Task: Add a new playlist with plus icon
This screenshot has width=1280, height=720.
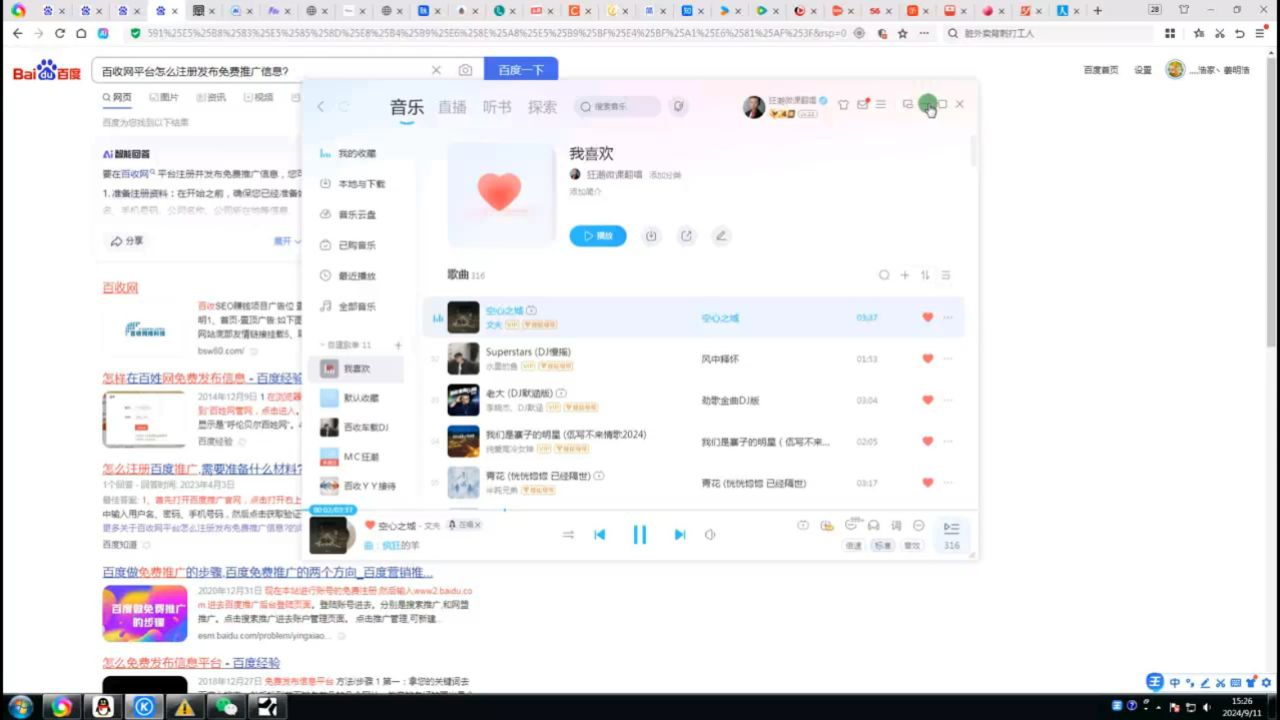Action: [x=398, y=345]
